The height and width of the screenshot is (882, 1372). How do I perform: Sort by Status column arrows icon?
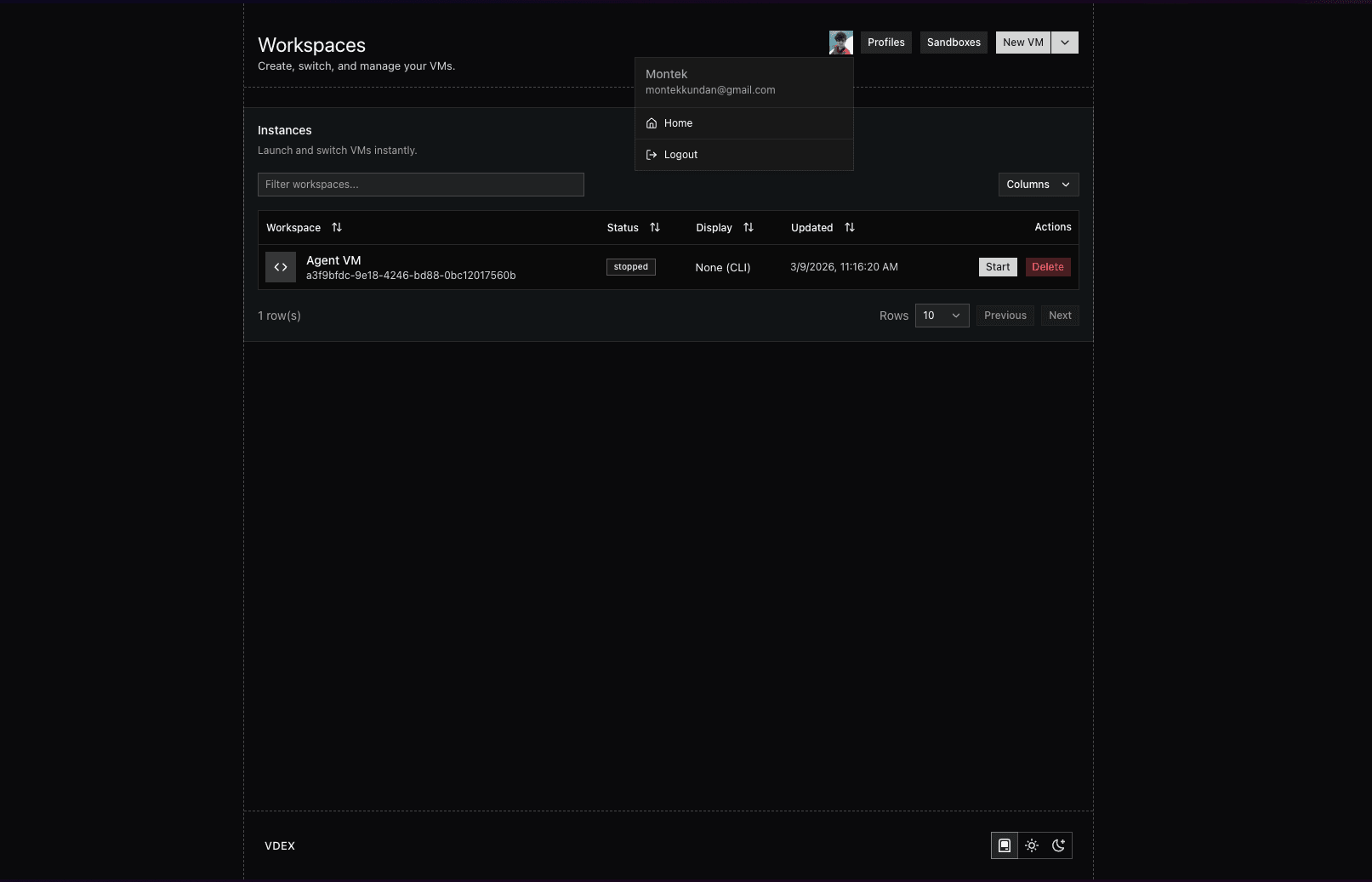coord(655,227)
